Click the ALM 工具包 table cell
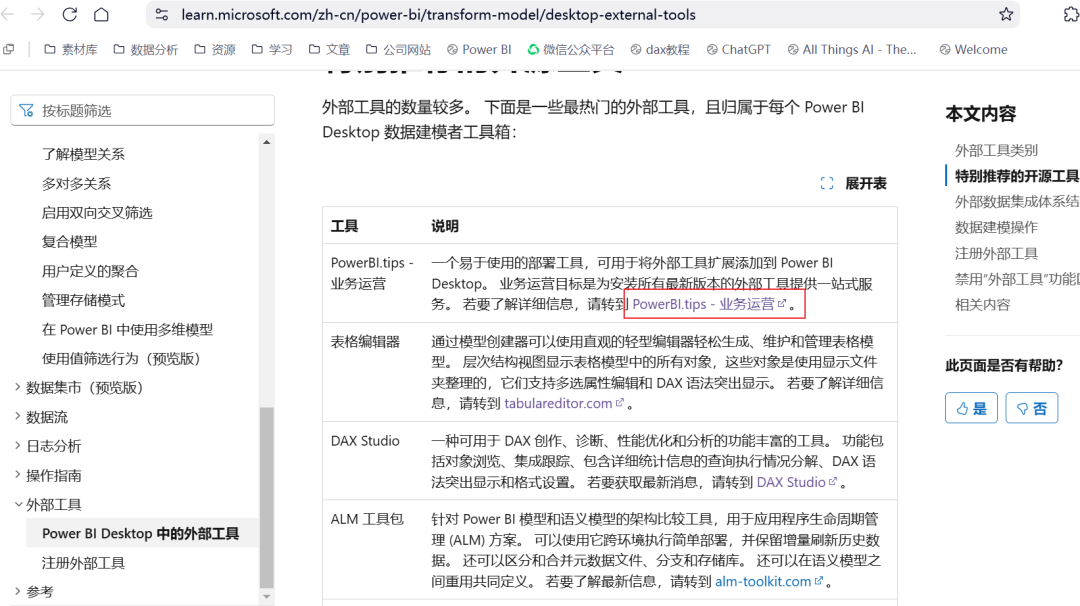The image size is (1080, 606). 373,550
